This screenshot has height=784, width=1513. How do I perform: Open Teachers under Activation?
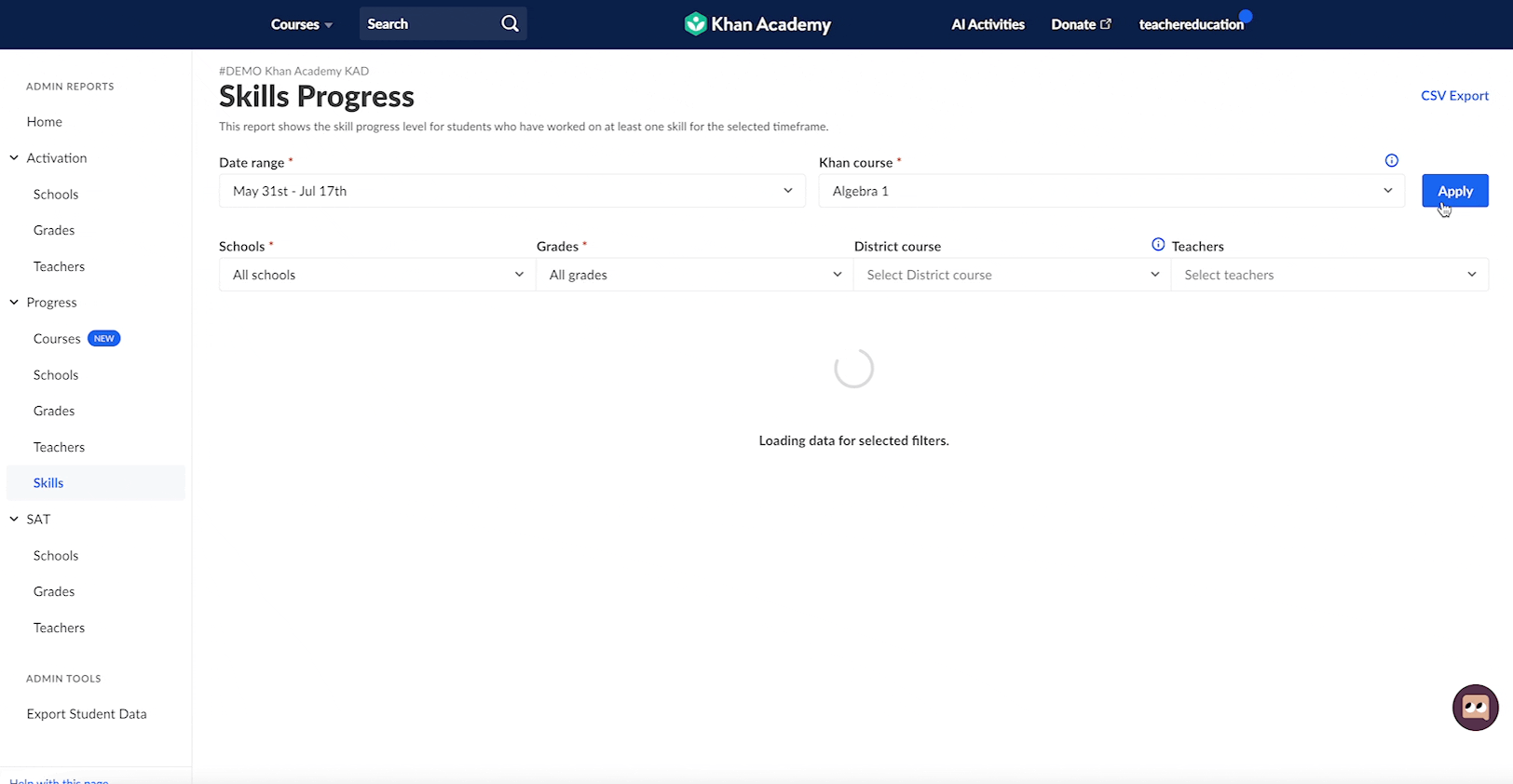pyautogui.click(x=59, y=267)
